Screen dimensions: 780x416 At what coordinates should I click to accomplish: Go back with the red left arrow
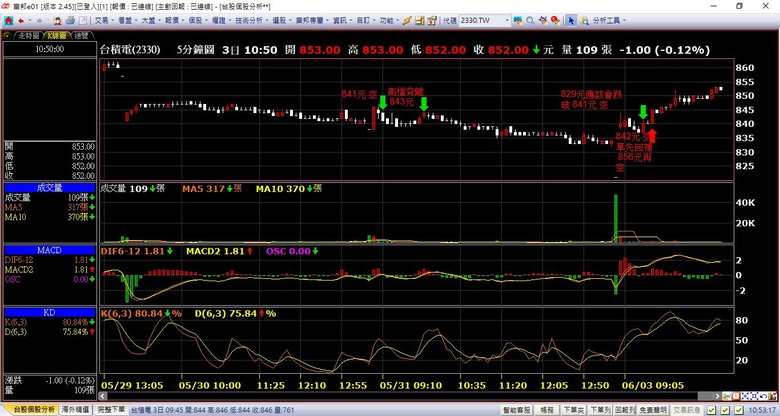(21, 20)
